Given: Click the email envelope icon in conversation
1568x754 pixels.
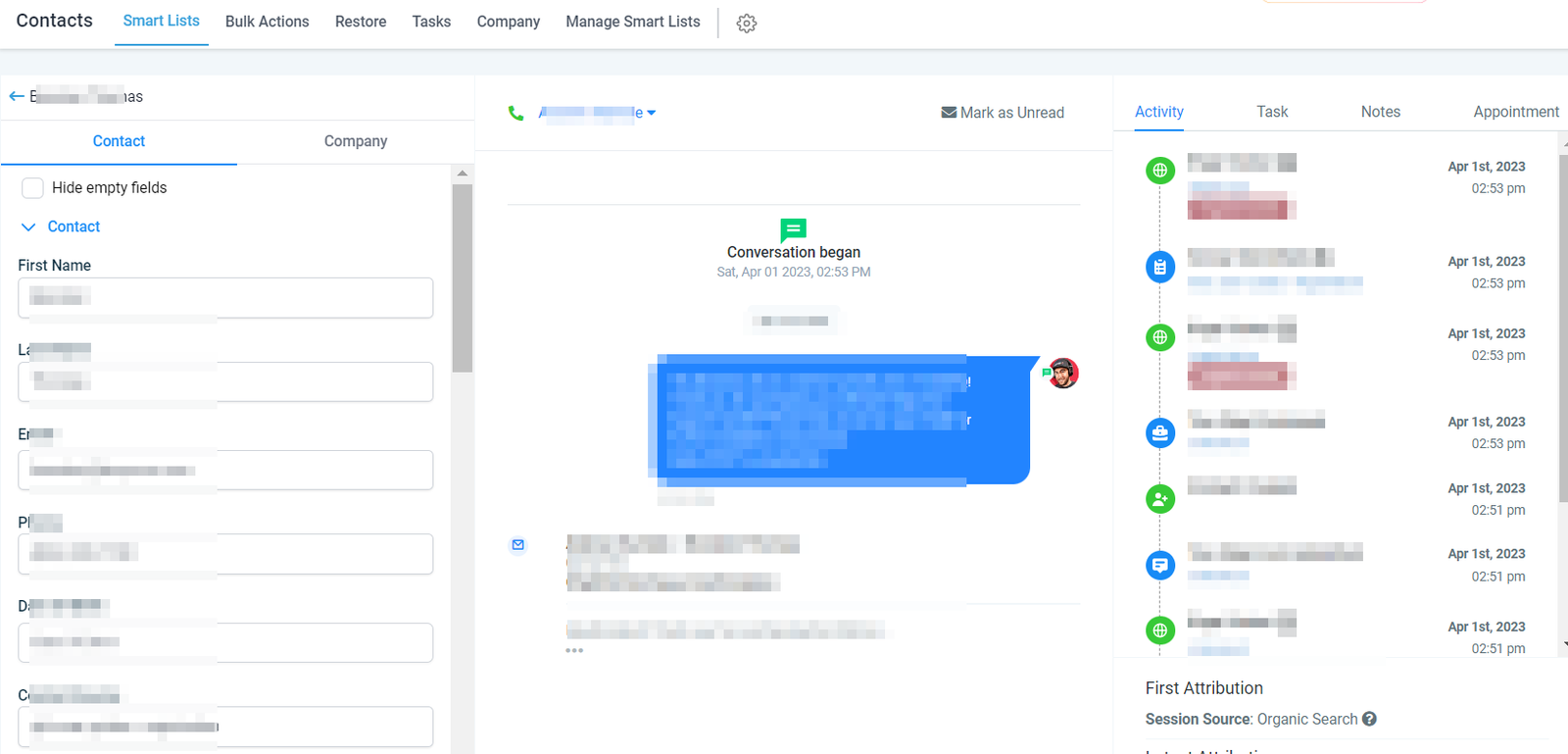Looking at the screenshot, I should [518, 545].
